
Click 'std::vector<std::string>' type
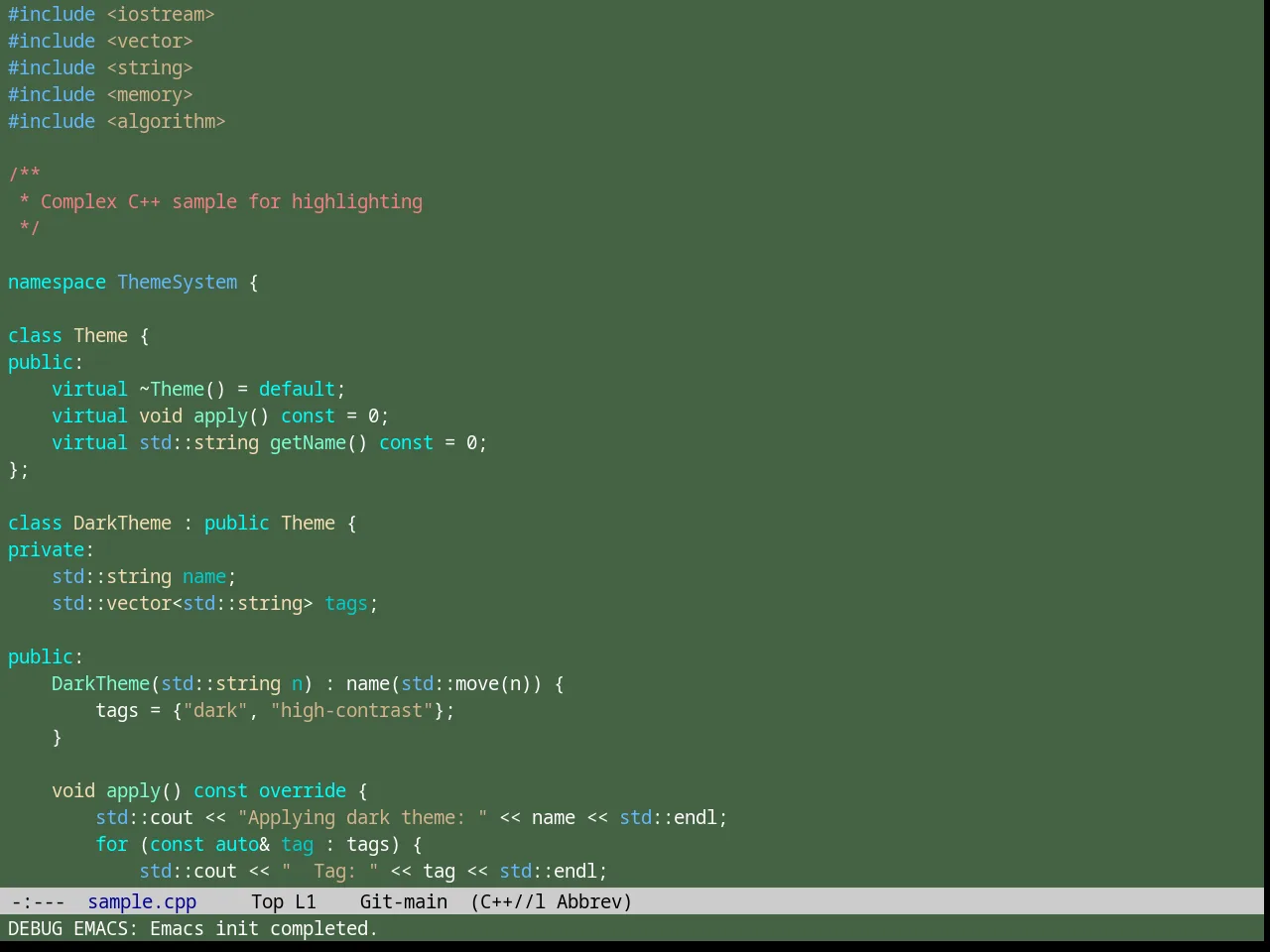click(x=183, y=603)
